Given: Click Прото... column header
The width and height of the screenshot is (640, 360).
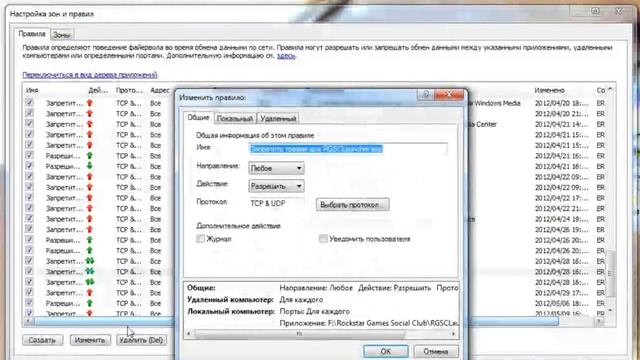Looking at the screenshot, I should (x=129, y=90).
